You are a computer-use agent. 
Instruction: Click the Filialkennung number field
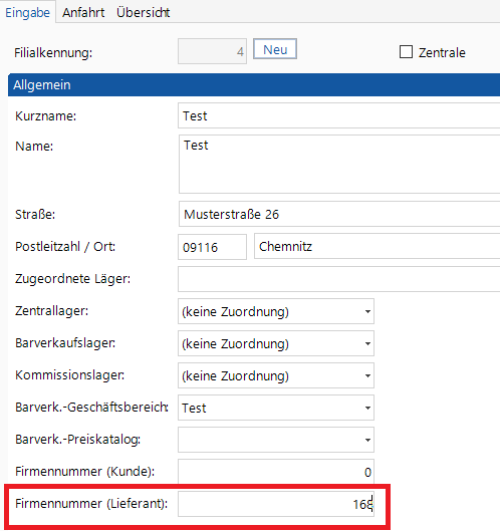212,51
